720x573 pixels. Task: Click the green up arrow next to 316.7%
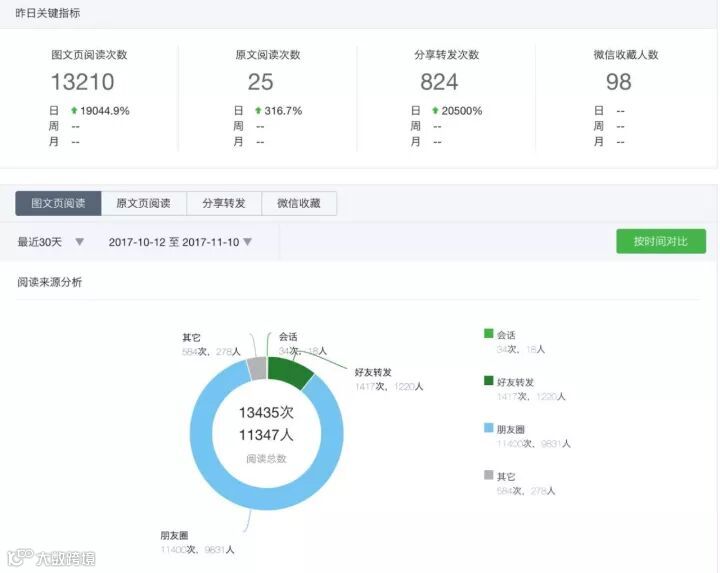[258, 110]
